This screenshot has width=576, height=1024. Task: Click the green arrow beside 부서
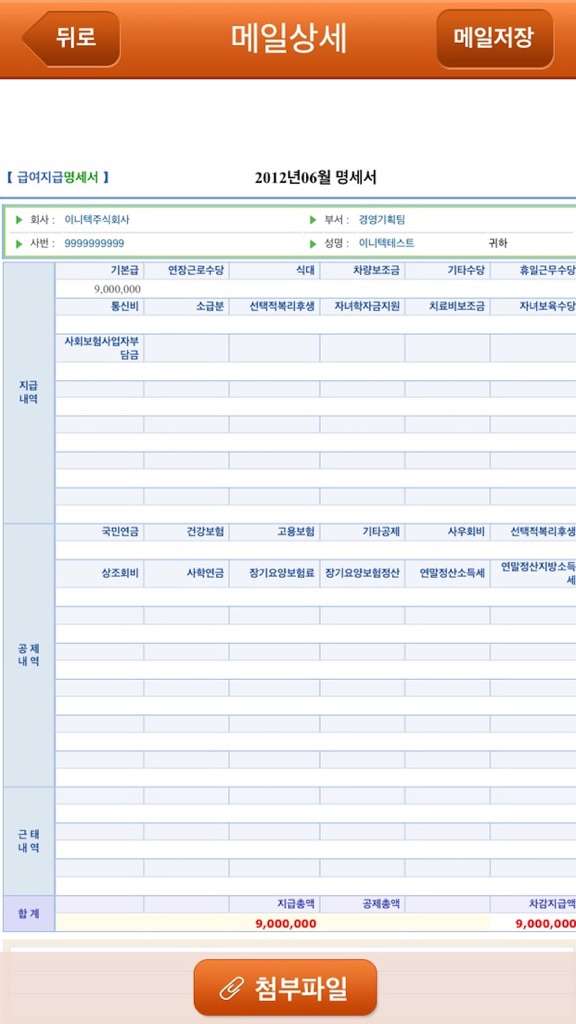[313, 220]
